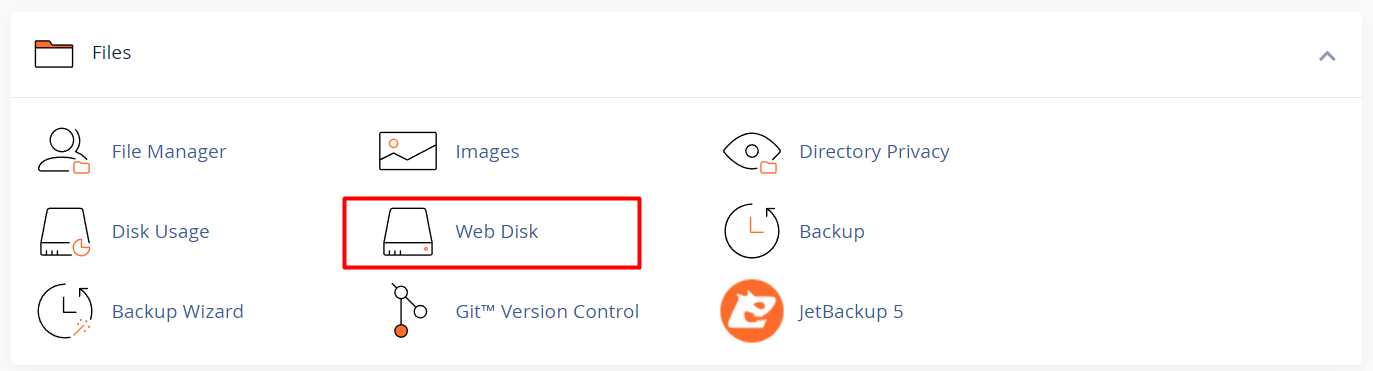1373x371 pixels.
Task: Launch the JetBackup 5 orange logo icon
Action: [x=751, y=312]
